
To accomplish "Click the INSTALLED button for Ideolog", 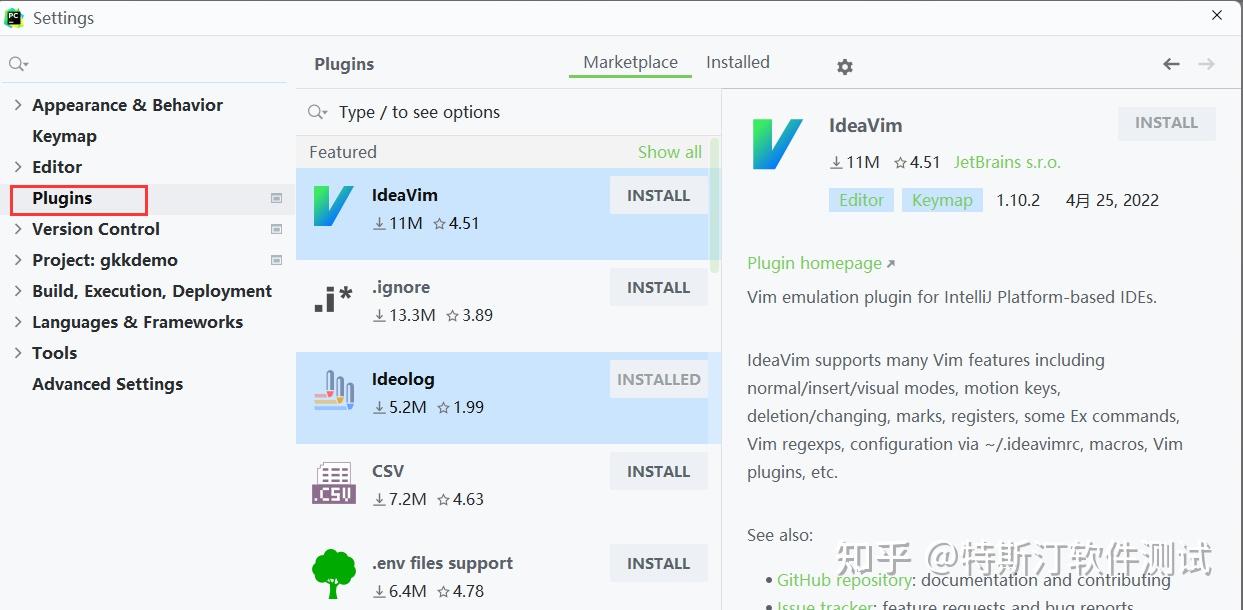I will (x=658, y=380).
